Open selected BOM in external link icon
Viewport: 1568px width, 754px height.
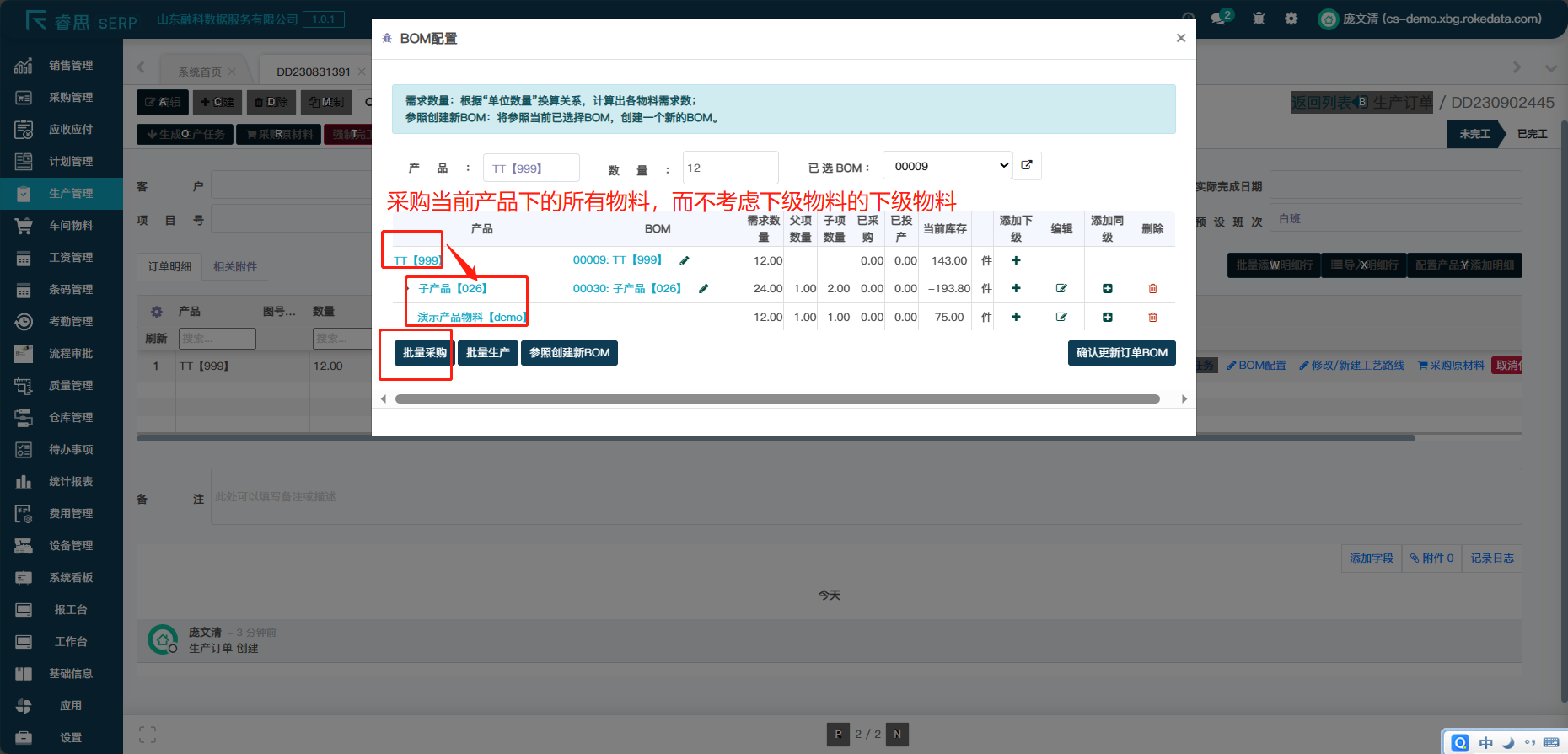1027,166
